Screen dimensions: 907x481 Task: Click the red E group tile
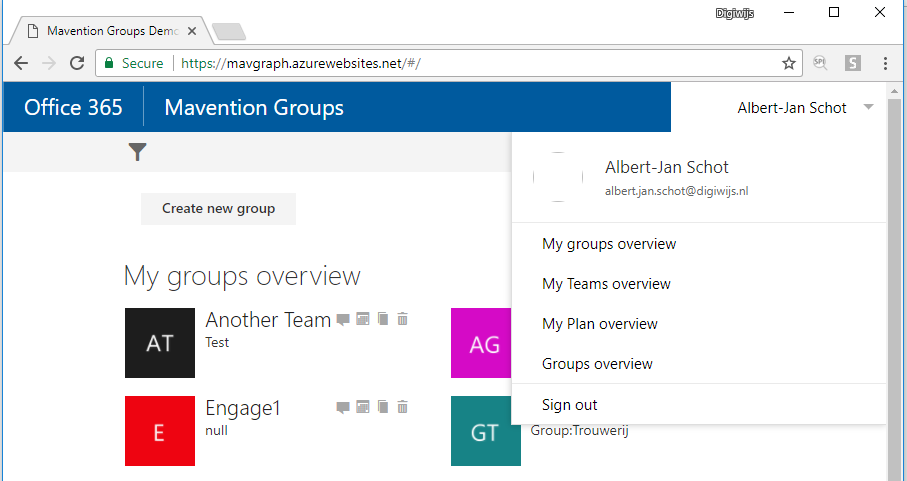[160, 431]
